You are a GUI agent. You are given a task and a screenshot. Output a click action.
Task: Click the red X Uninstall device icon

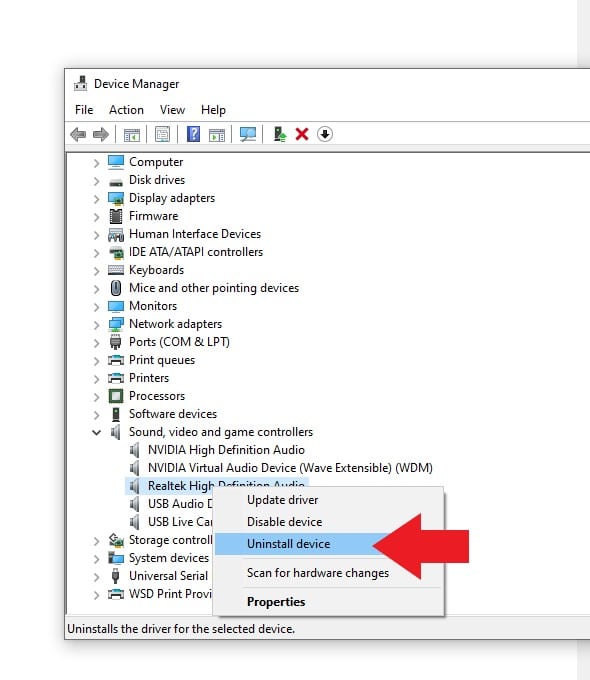click(x=302, y=134)
